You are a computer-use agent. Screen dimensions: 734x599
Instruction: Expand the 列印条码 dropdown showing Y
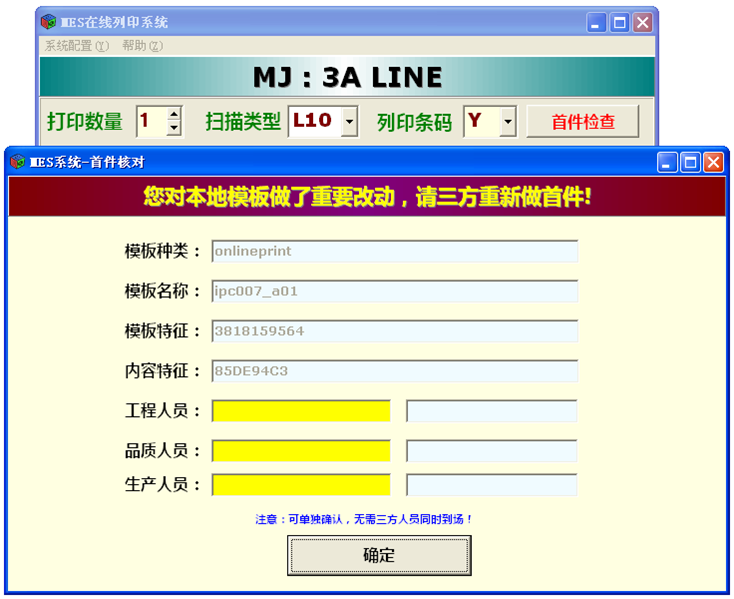(x=507, y=122)
